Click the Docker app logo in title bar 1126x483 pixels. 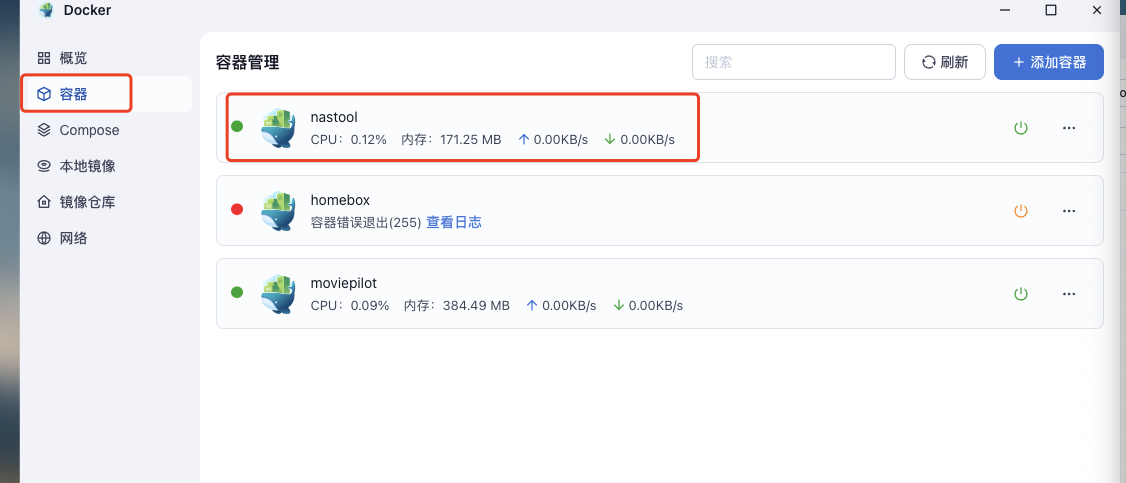coord(45,10)
